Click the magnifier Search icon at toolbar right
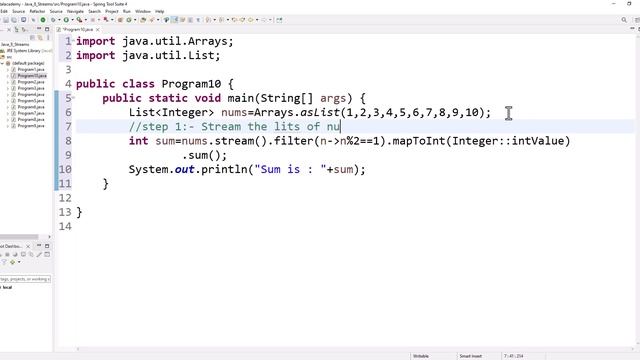 point(624,20)
